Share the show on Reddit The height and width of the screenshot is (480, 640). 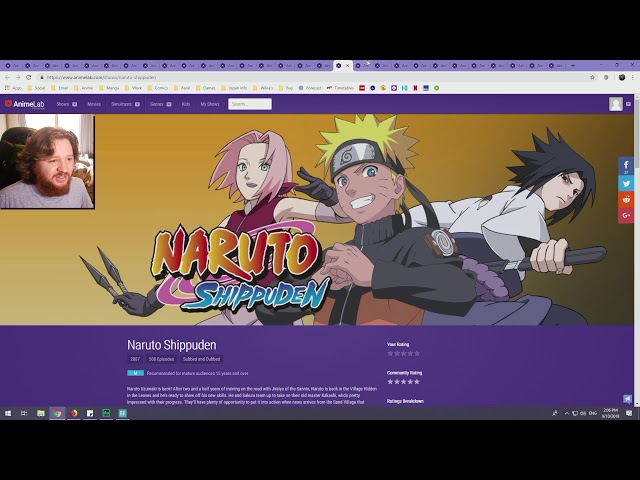[x=626, y=199]
